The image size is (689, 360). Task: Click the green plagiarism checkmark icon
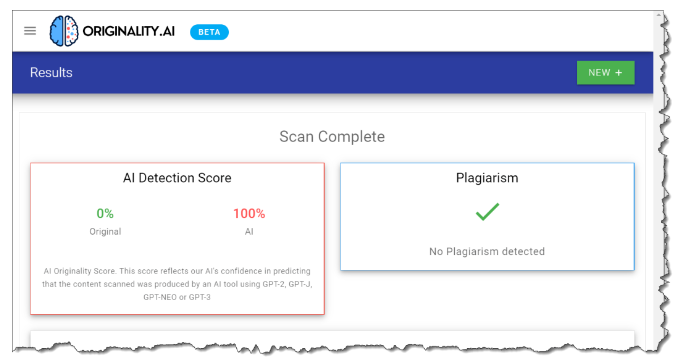pyautogui.click(x=487, y=211)
